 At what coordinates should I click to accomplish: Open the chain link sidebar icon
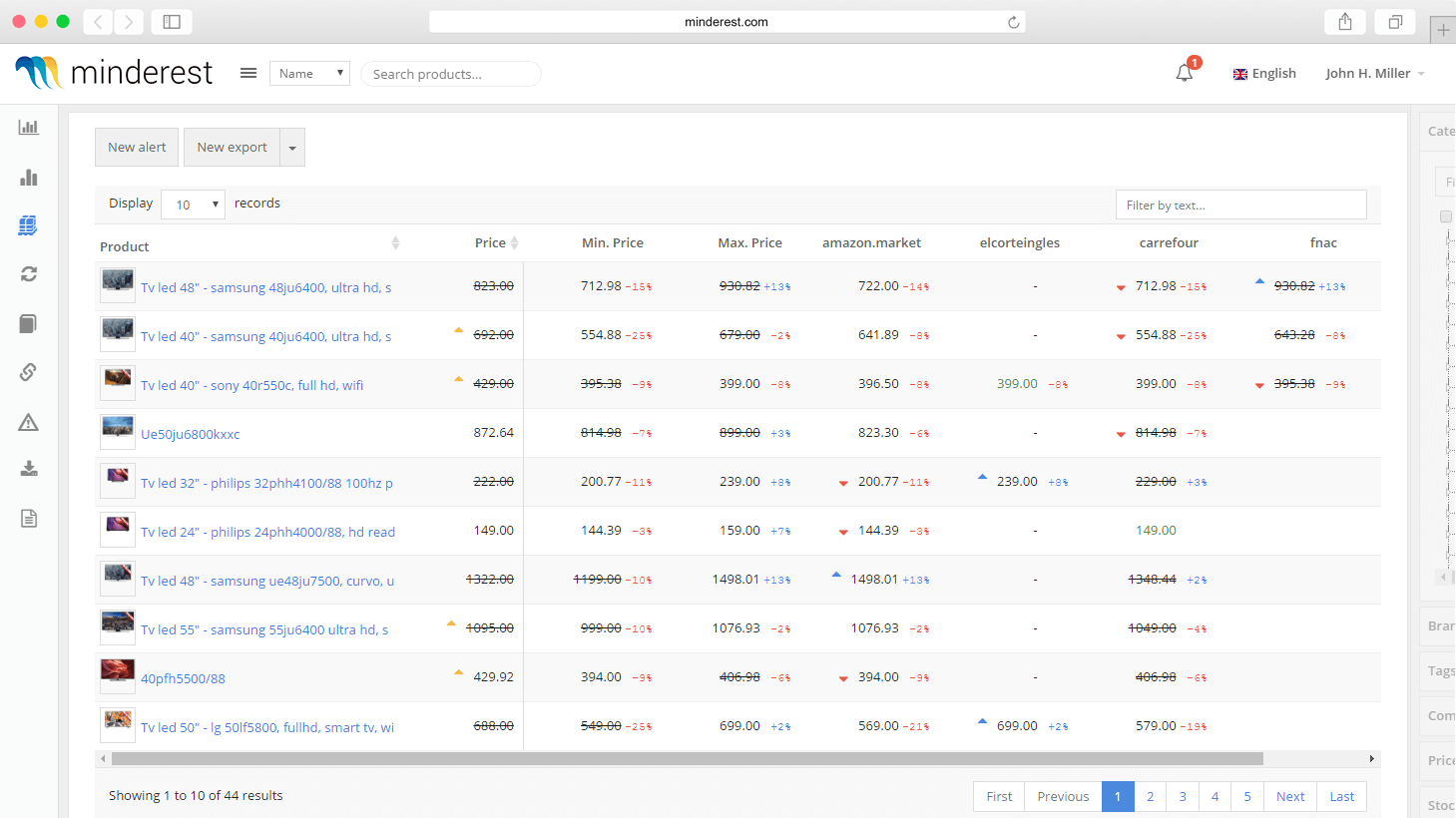(x=29, y=372)
